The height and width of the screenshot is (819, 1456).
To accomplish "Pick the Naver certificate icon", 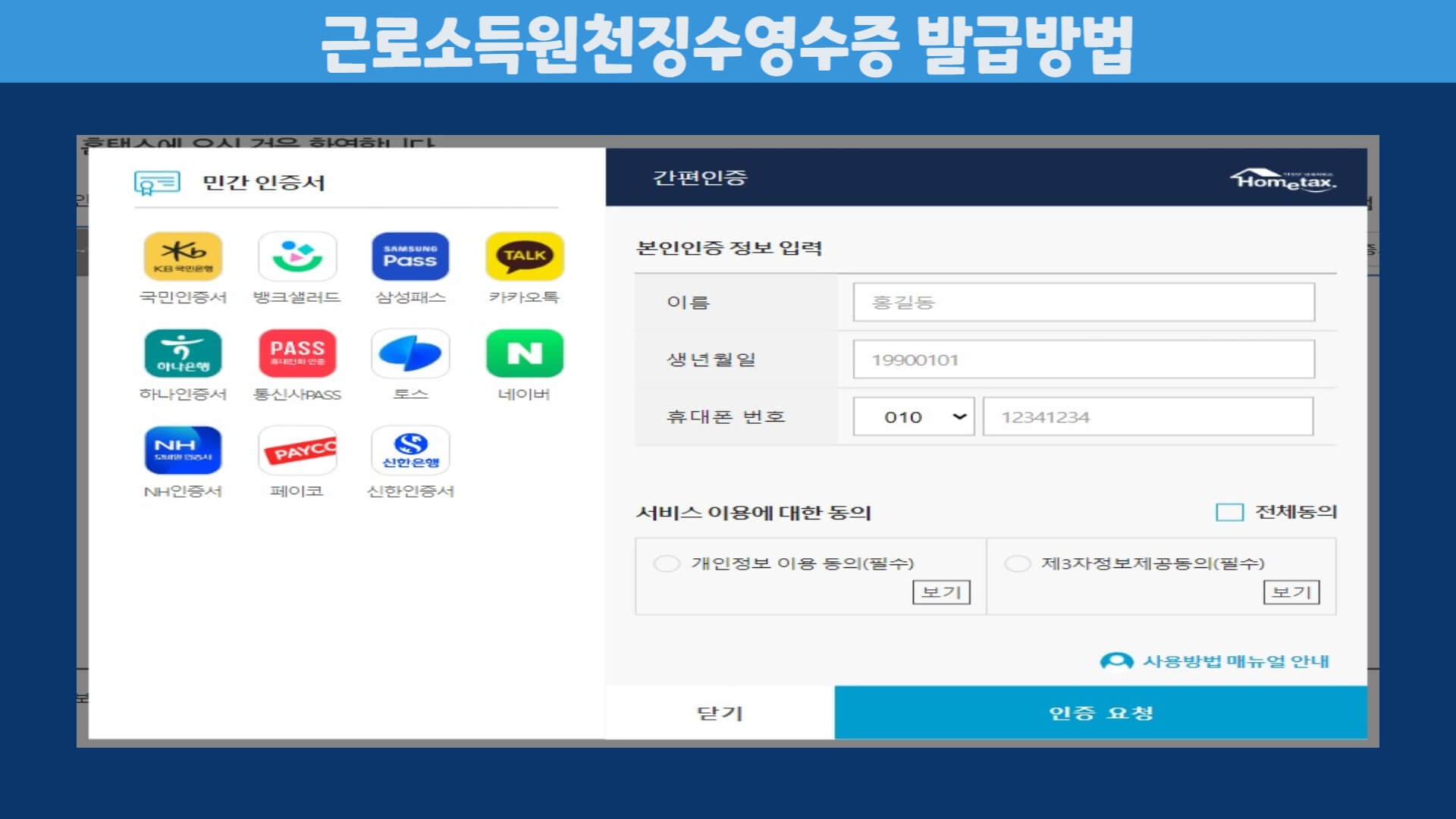I will [x=524, y=353].
